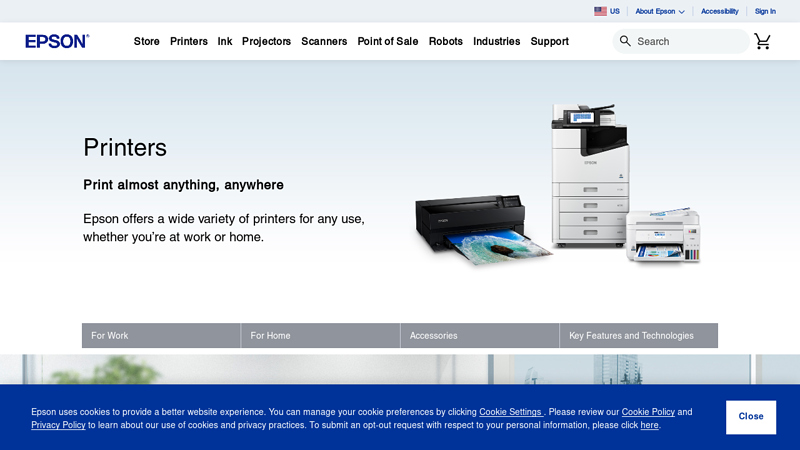Screen dimensions: 800x450
Task: Open the Robots menu
Action: pos(445,41)
